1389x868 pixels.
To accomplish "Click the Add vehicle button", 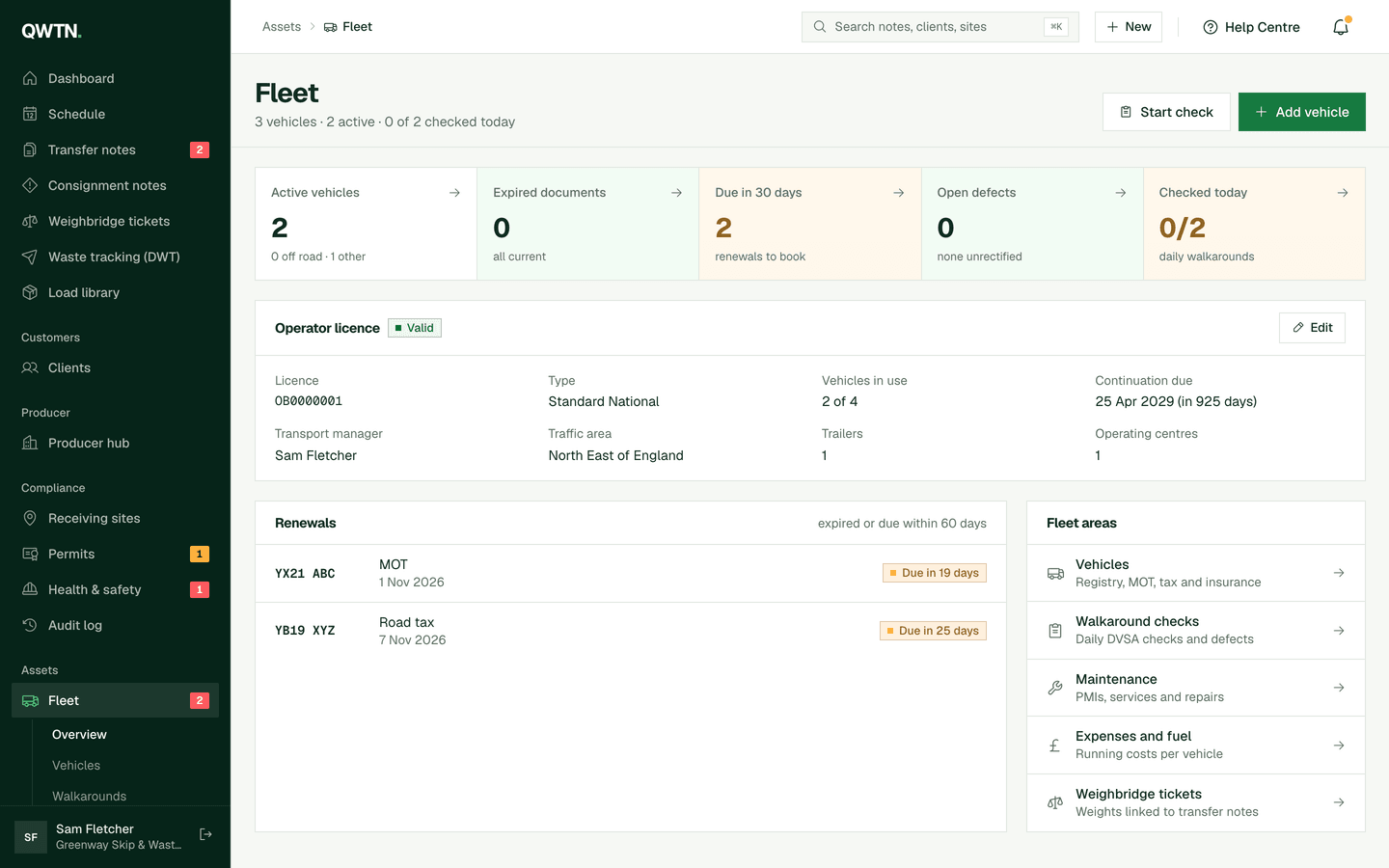I will (x=1301, y=112).
